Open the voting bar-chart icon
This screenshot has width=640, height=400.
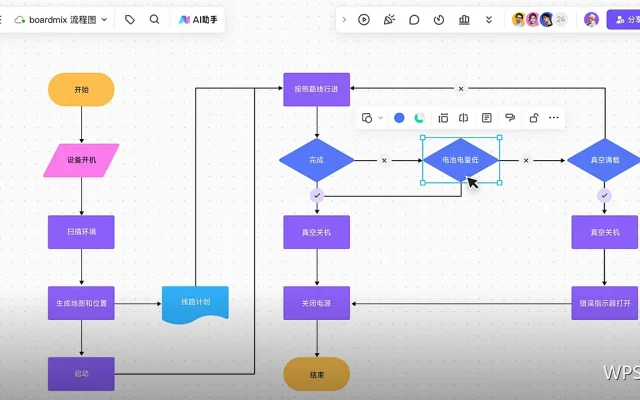pos(464,20)
